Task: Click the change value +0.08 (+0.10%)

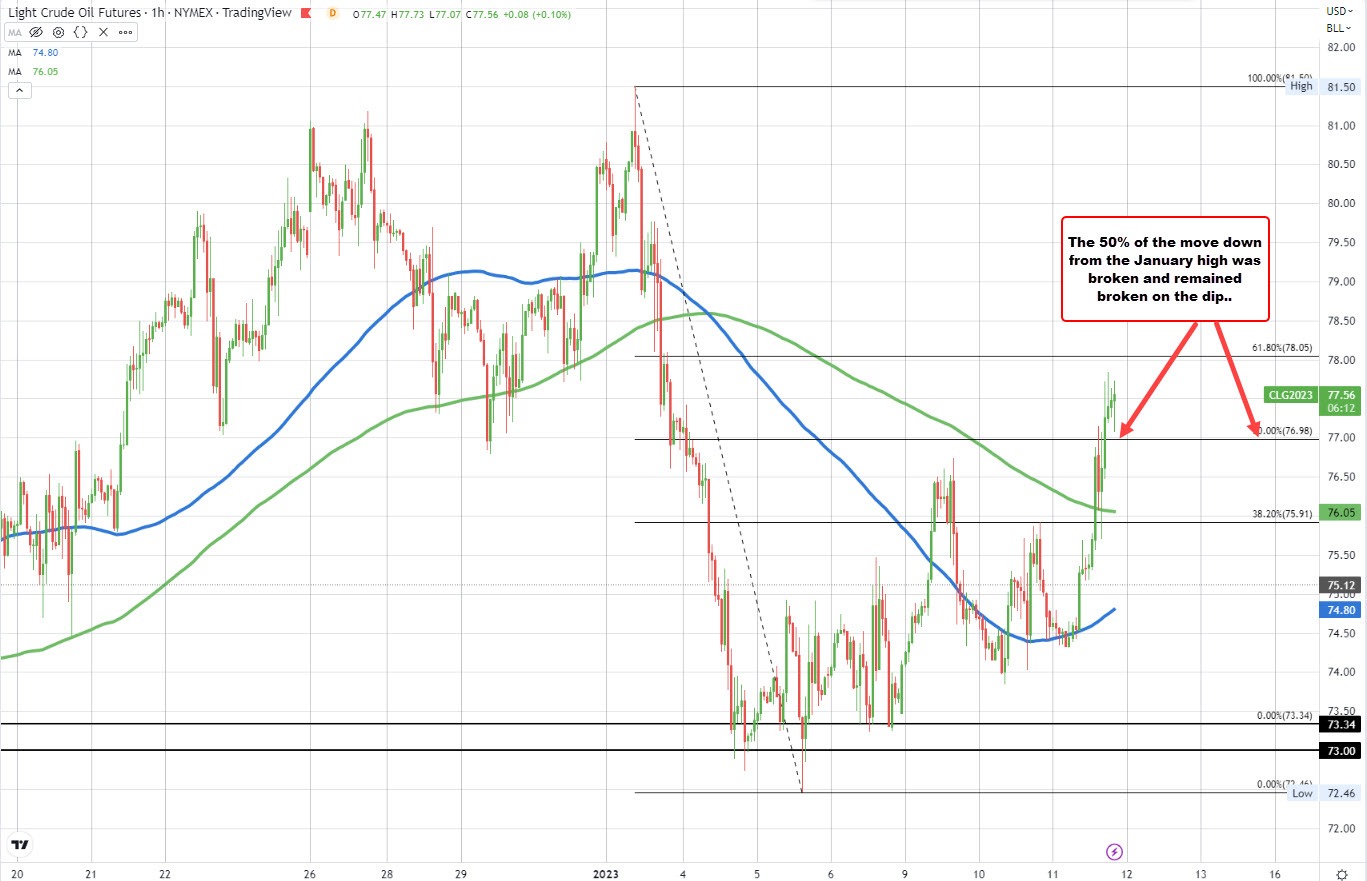Action: click(536, 15)
